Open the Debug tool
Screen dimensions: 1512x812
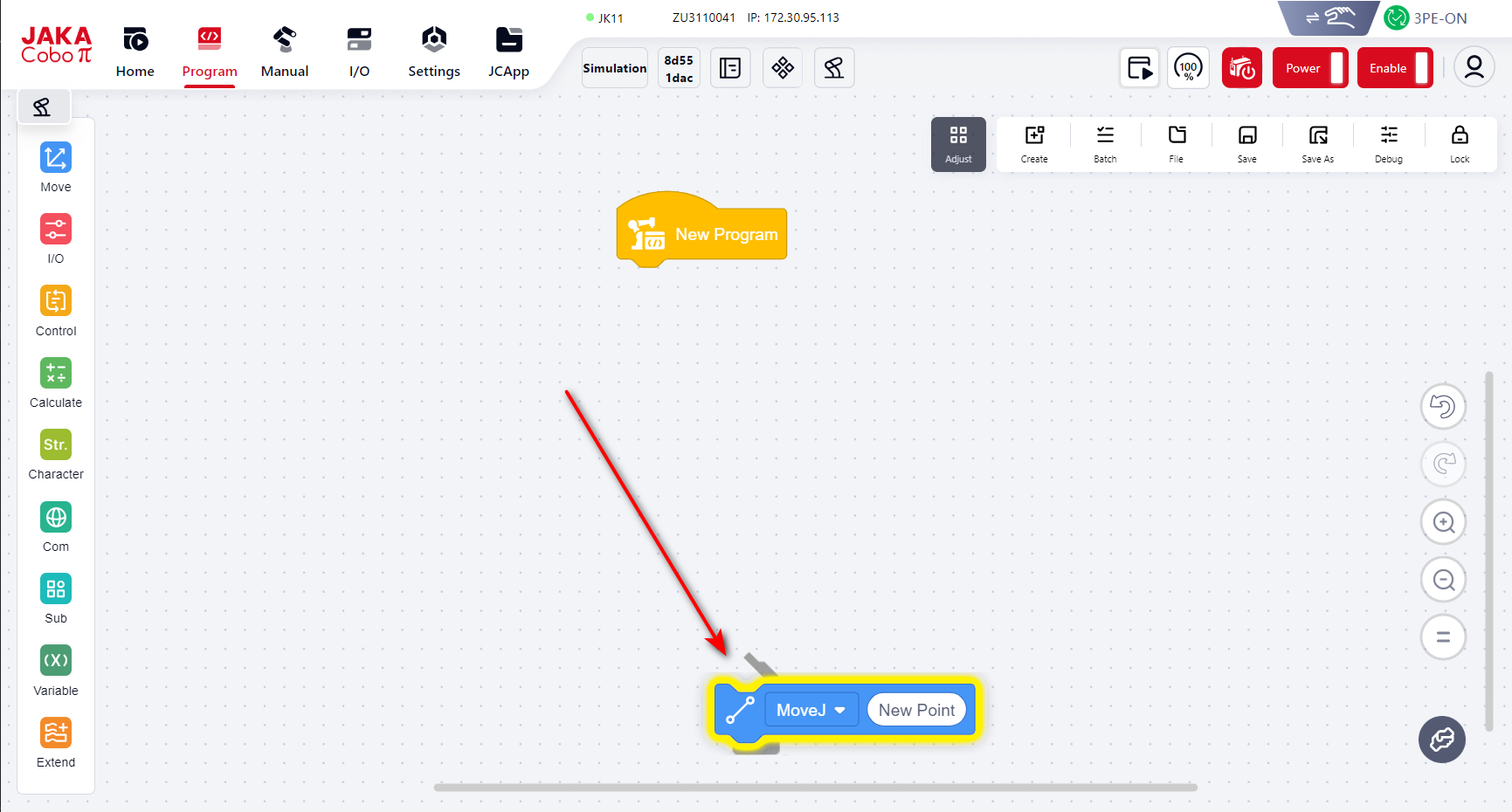click(x=1388, y=143)
